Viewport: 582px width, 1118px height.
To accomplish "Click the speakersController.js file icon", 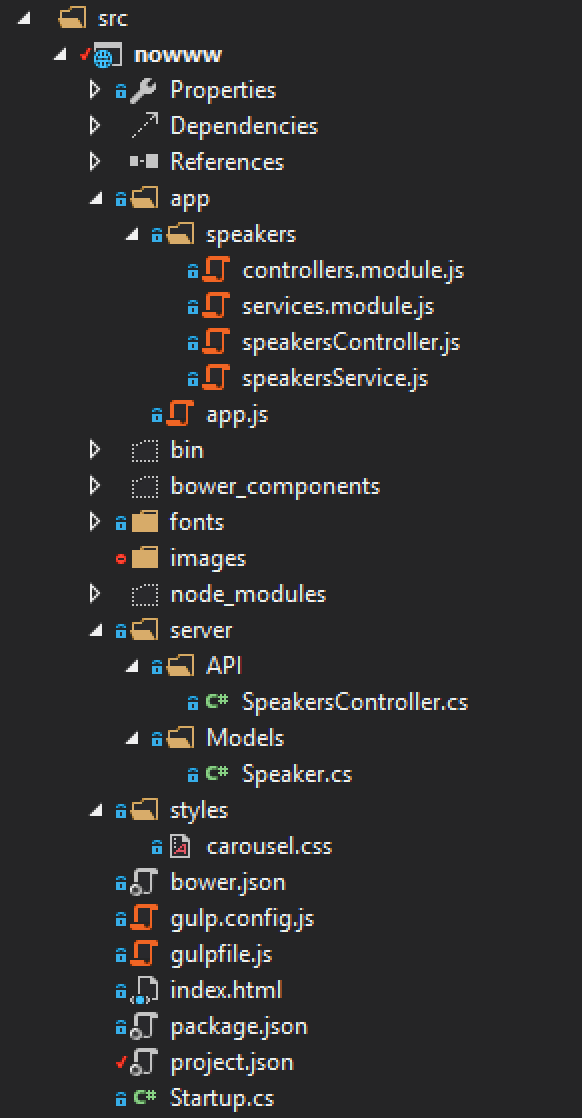I will pyautogui.click(x=217, y=342).
